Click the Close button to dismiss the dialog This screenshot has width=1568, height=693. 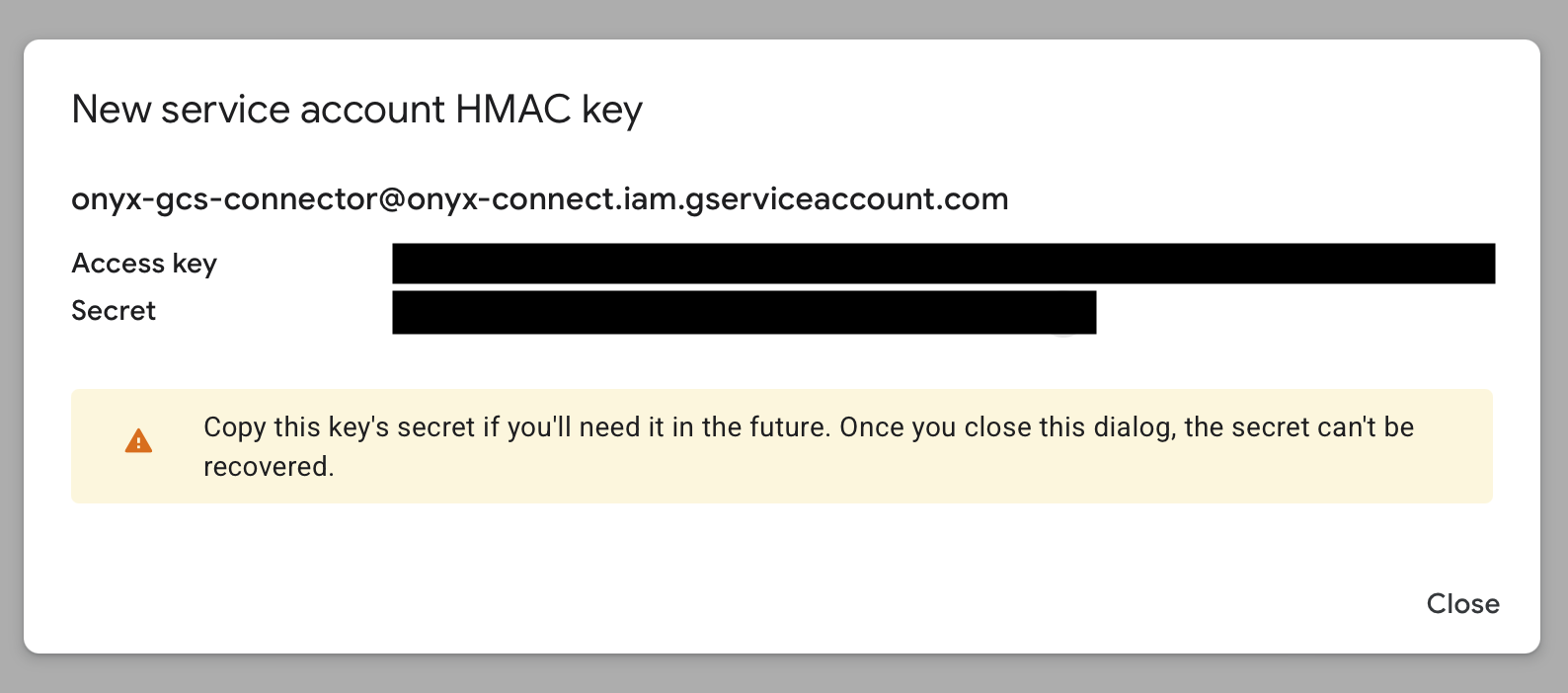pos(1463,603)
